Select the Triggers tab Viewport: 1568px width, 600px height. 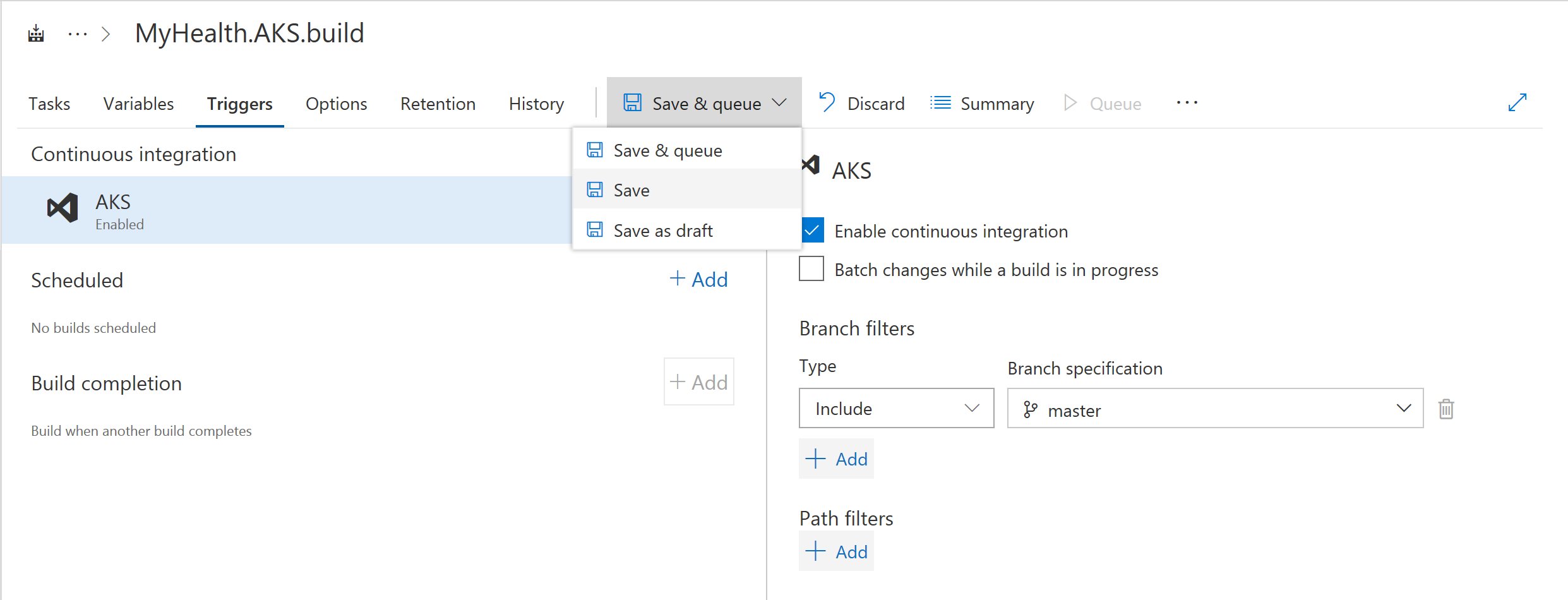[x=240, y=104]
